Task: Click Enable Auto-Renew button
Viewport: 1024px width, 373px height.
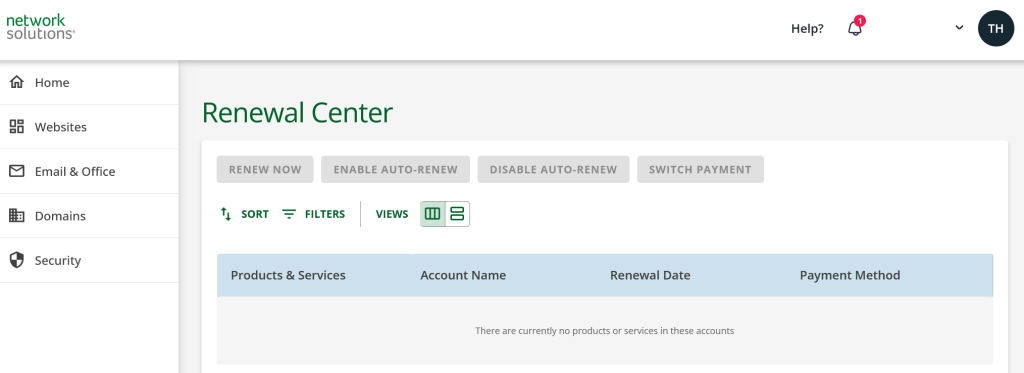Action: click(396, 169)
